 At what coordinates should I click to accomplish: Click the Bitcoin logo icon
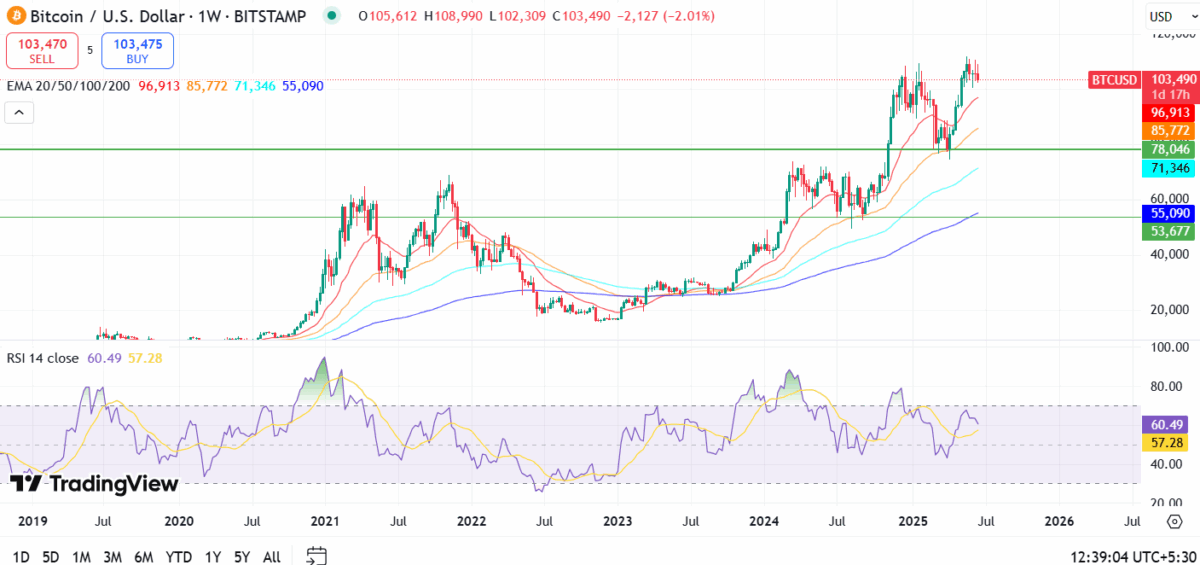click(15, 16)
